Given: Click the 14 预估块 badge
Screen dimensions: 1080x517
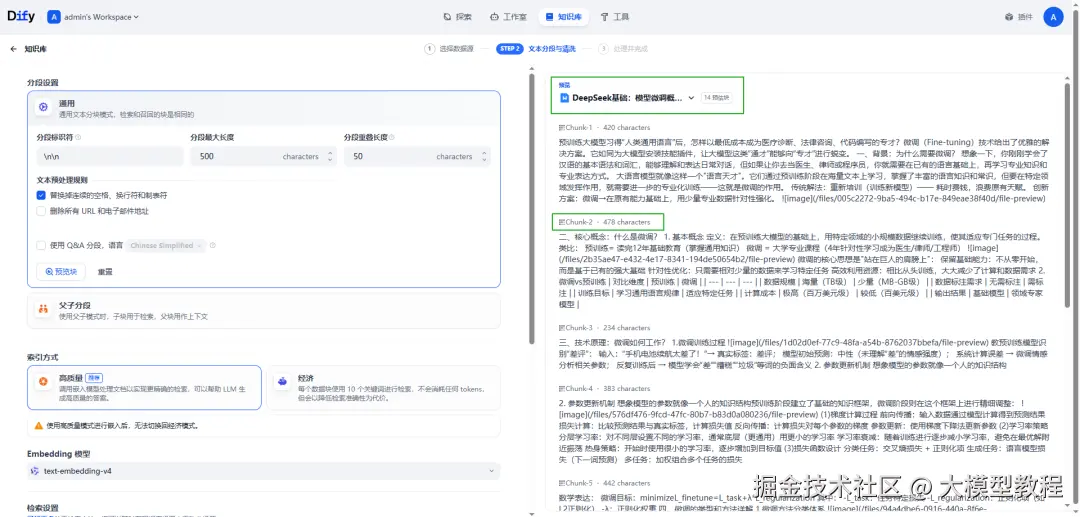Looking at the screenshot, I should tap(717, 98).
